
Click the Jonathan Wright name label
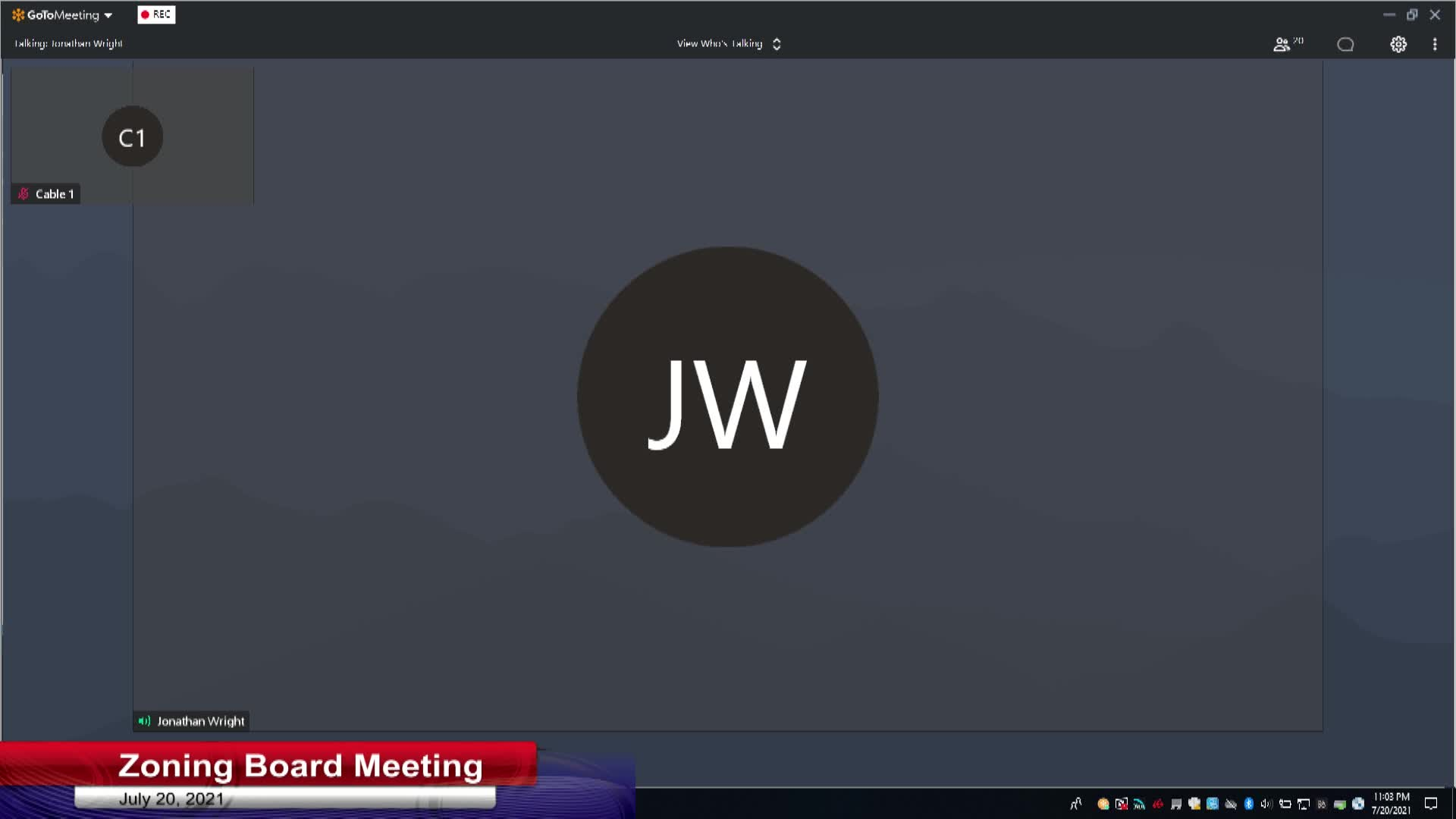pos(201,721)
